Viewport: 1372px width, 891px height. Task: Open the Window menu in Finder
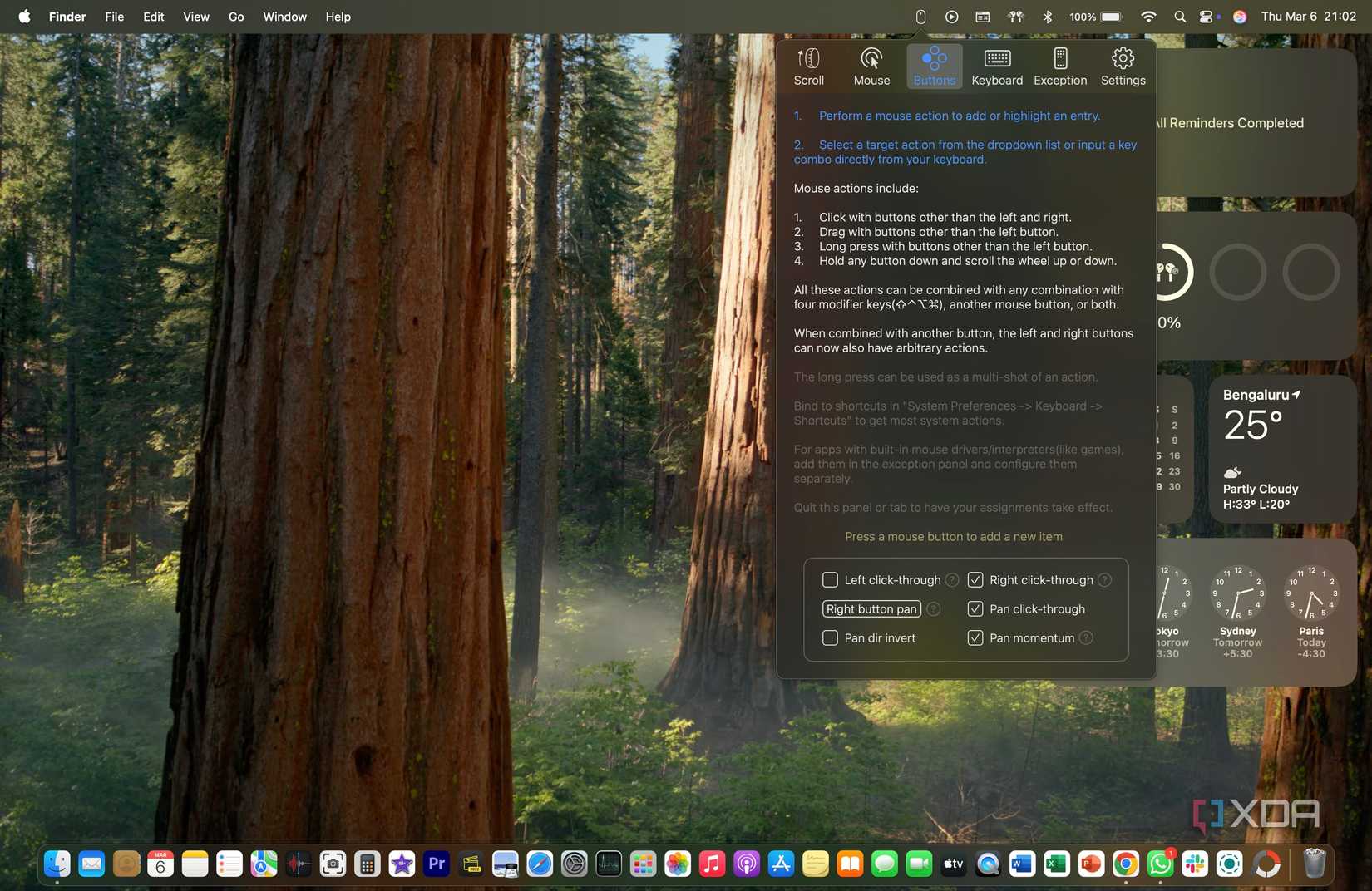284,16
